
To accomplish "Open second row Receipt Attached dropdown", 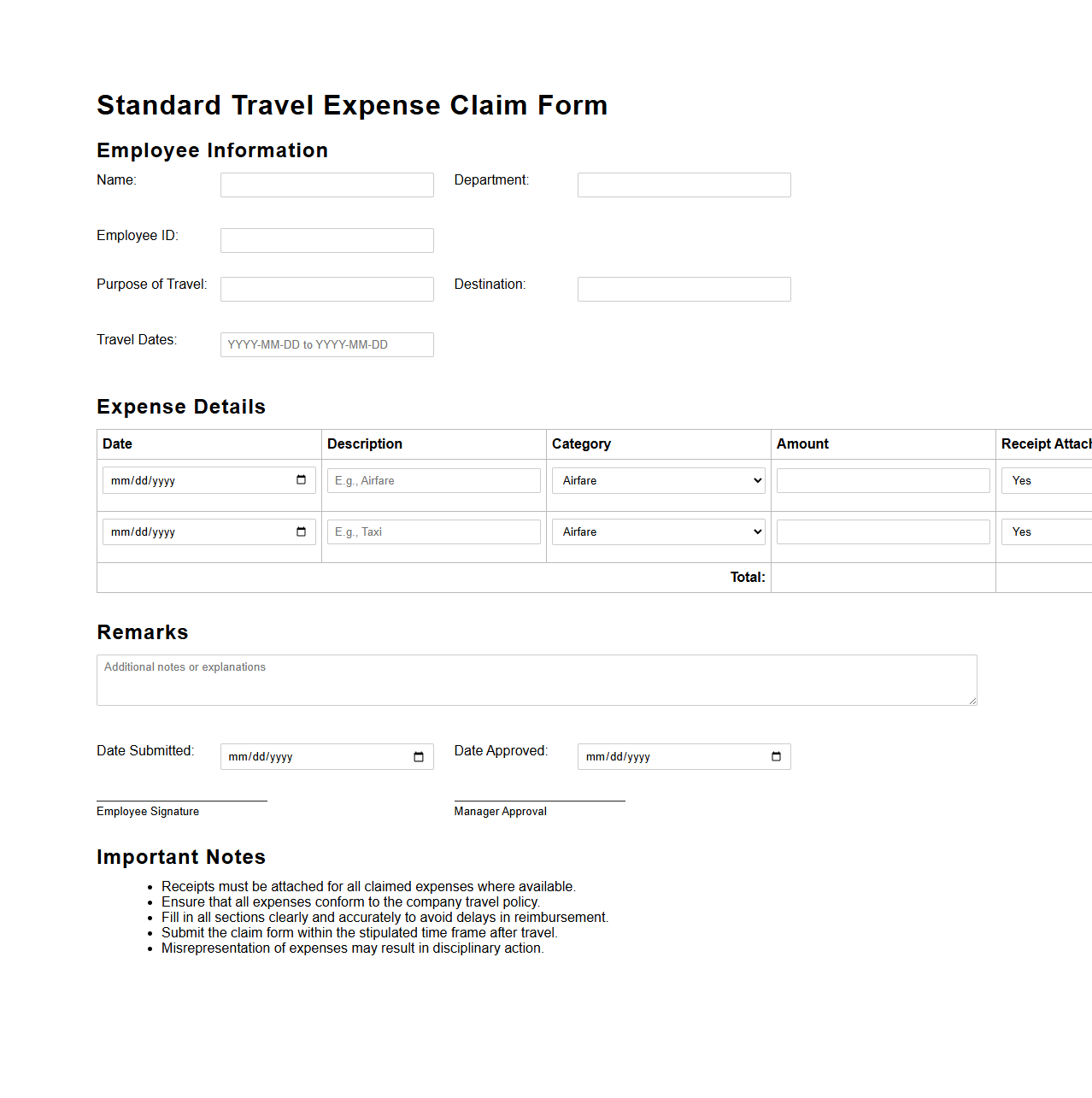I will coord(1047,531).
